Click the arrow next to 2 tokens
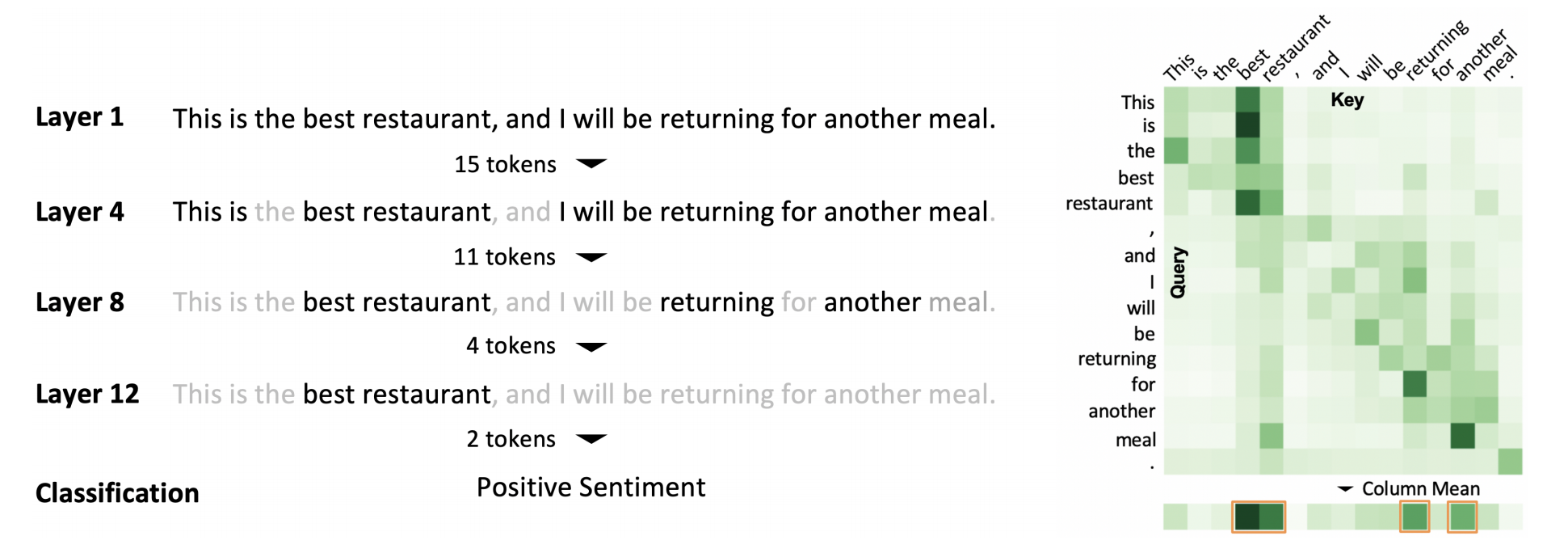This screenshot has height=549, width=1568. 591,439
